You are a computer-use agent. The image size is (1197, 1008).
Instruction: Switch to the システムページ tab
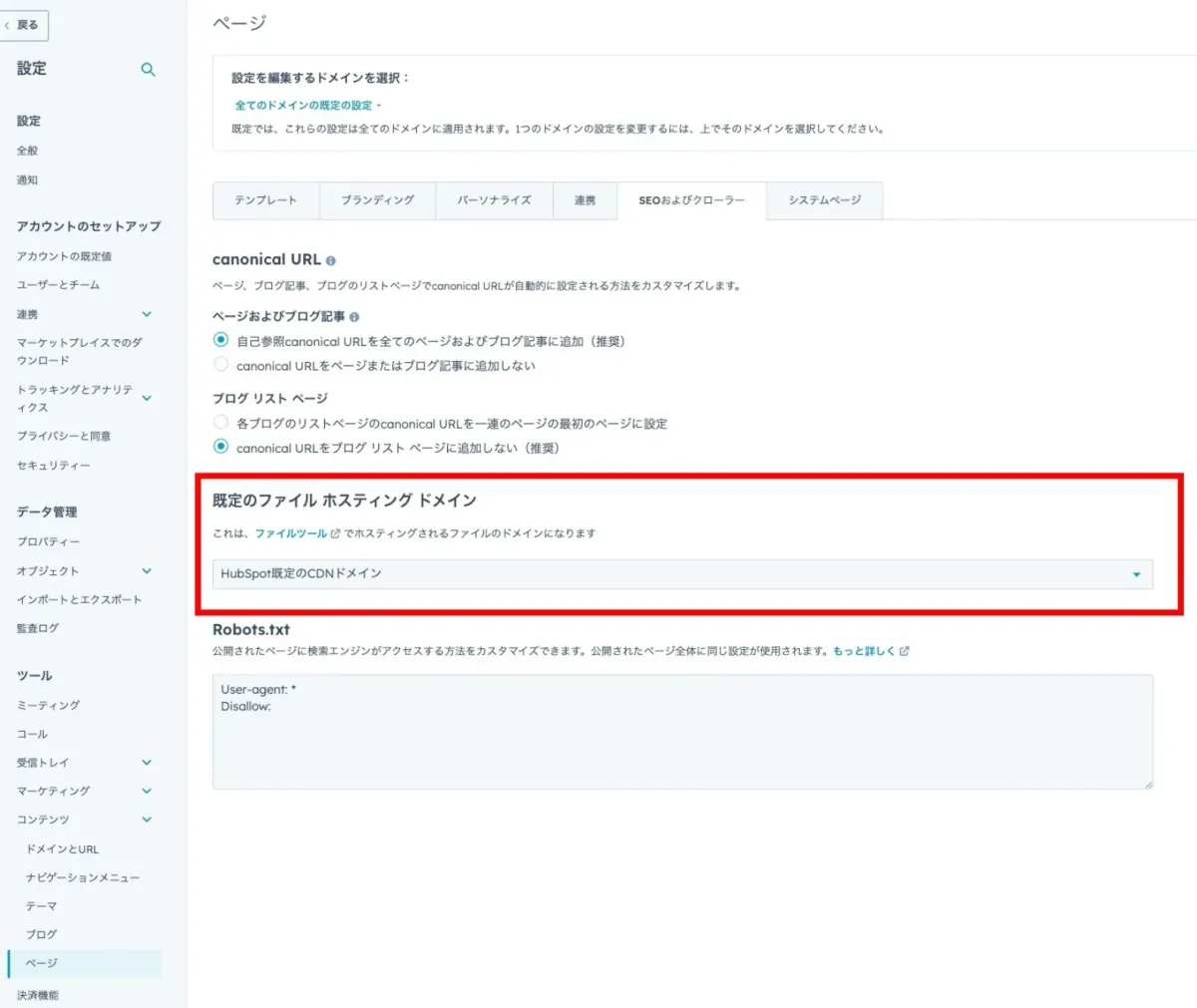(824, 200)
